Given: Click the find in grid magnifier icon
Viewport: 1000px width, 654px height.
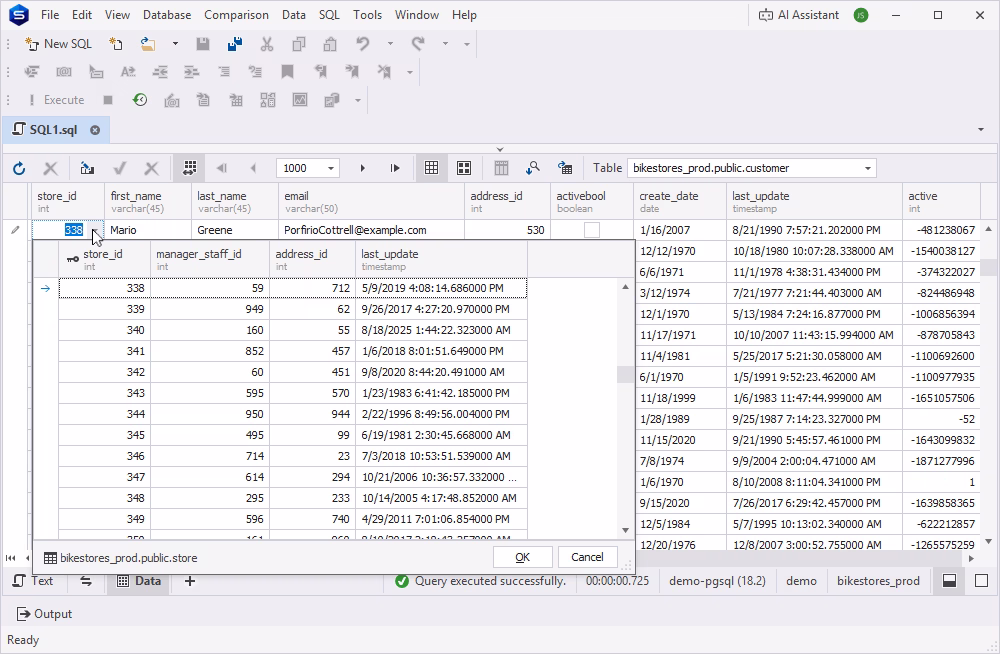Looking at the screenshot, I should point(533,168).
